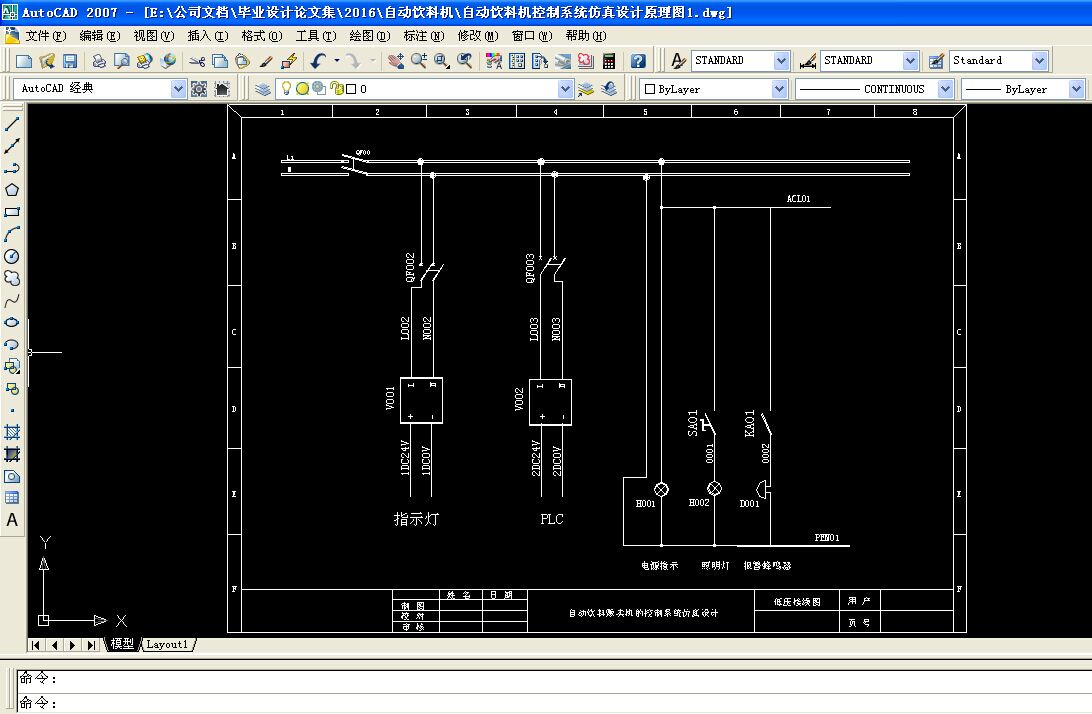The image size is (1092, 714).
Task: Activate Zoom Realtime magnifier icon
Action: click(419, 61)
